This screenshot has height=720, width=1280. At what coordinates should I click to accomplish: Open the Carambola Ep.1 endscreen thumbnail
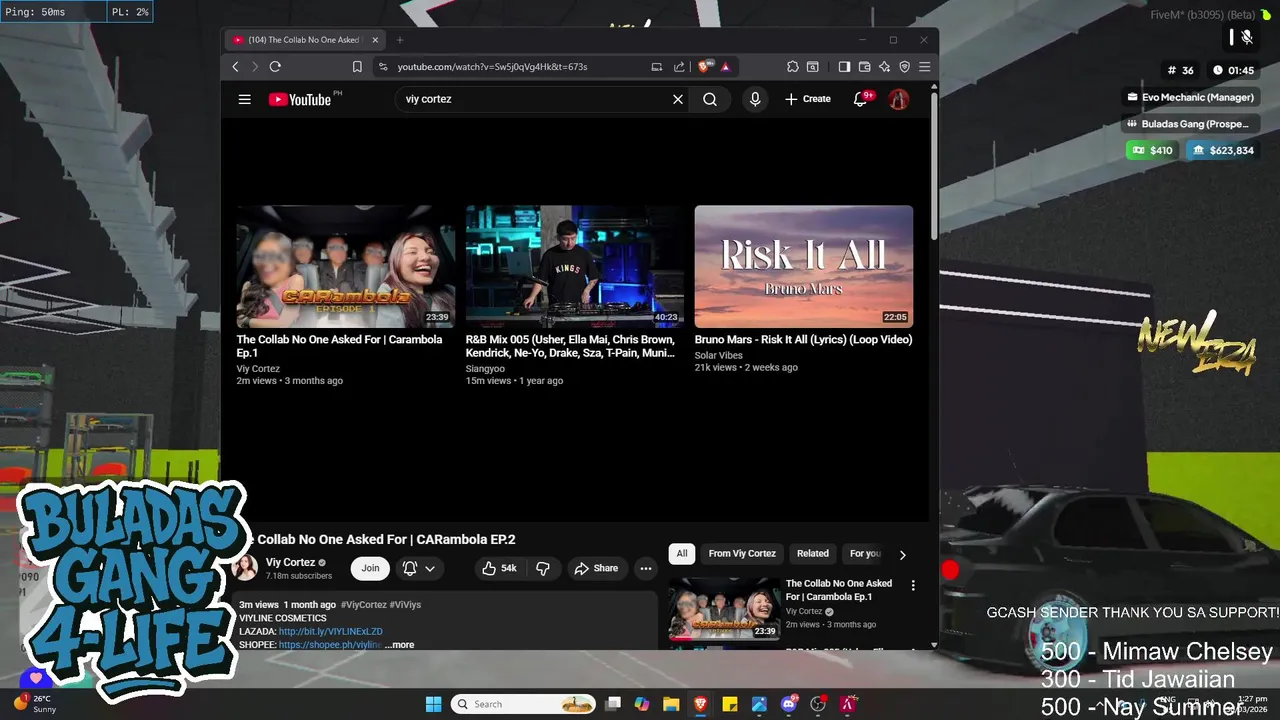[x=346, y=267]
